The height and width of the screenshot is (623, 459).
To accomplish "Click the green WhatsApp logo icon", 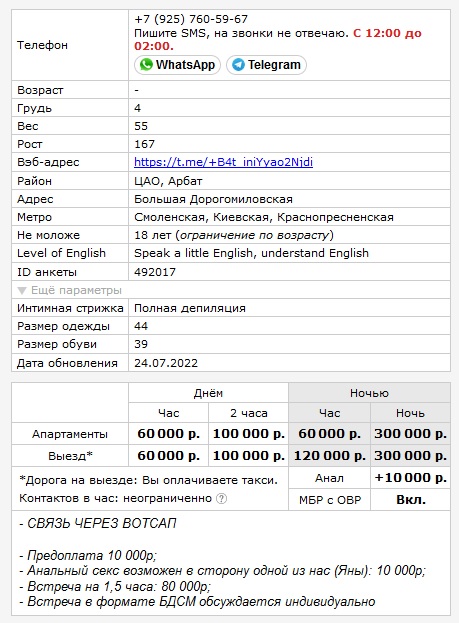I will coord(146,64).
